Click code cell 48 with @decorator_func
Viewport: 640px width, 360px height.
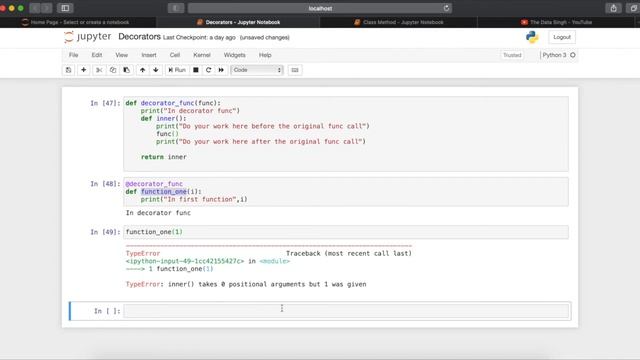(346, 192)
